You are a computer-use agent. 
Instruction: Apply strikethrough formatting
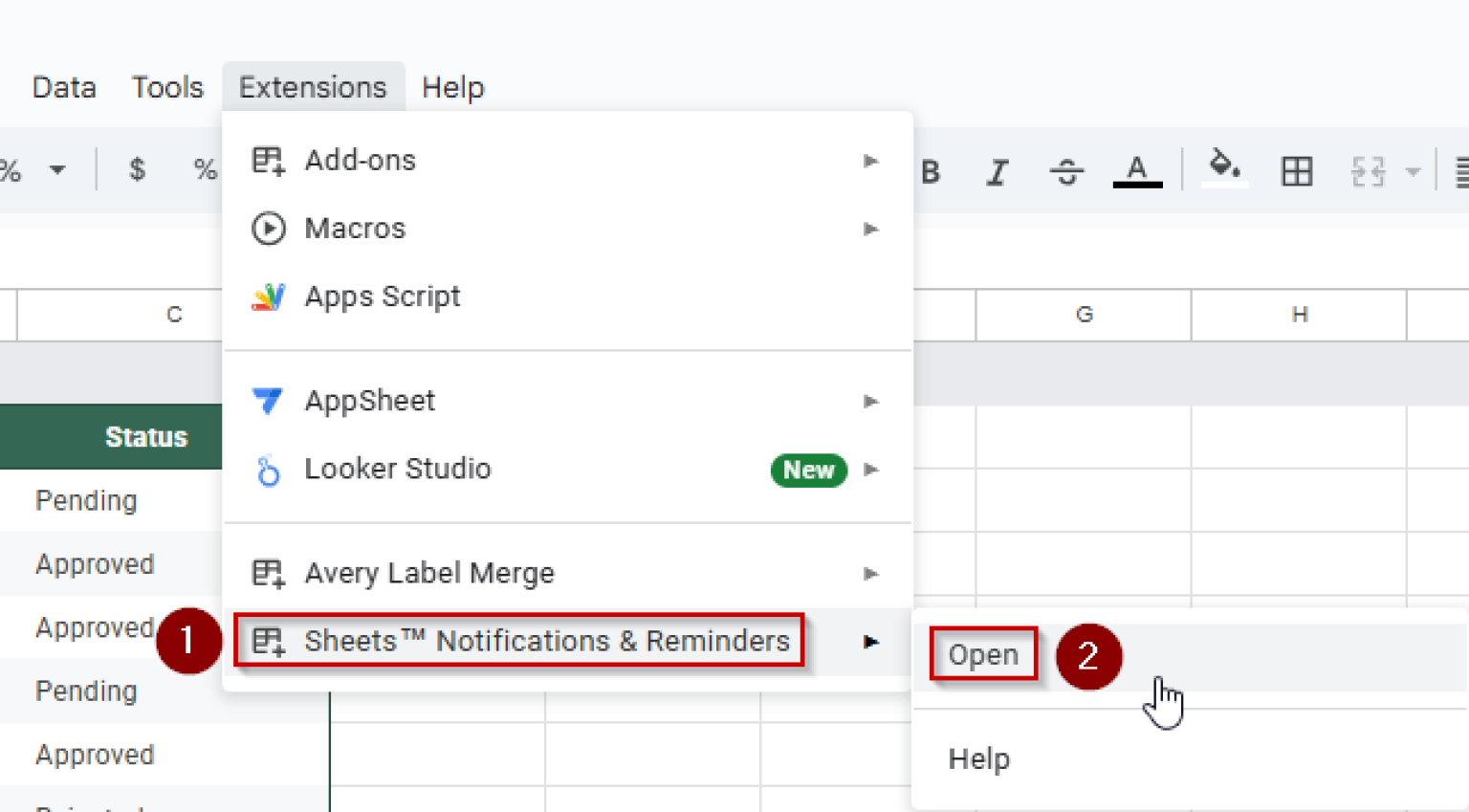[x=1066, y=171]
